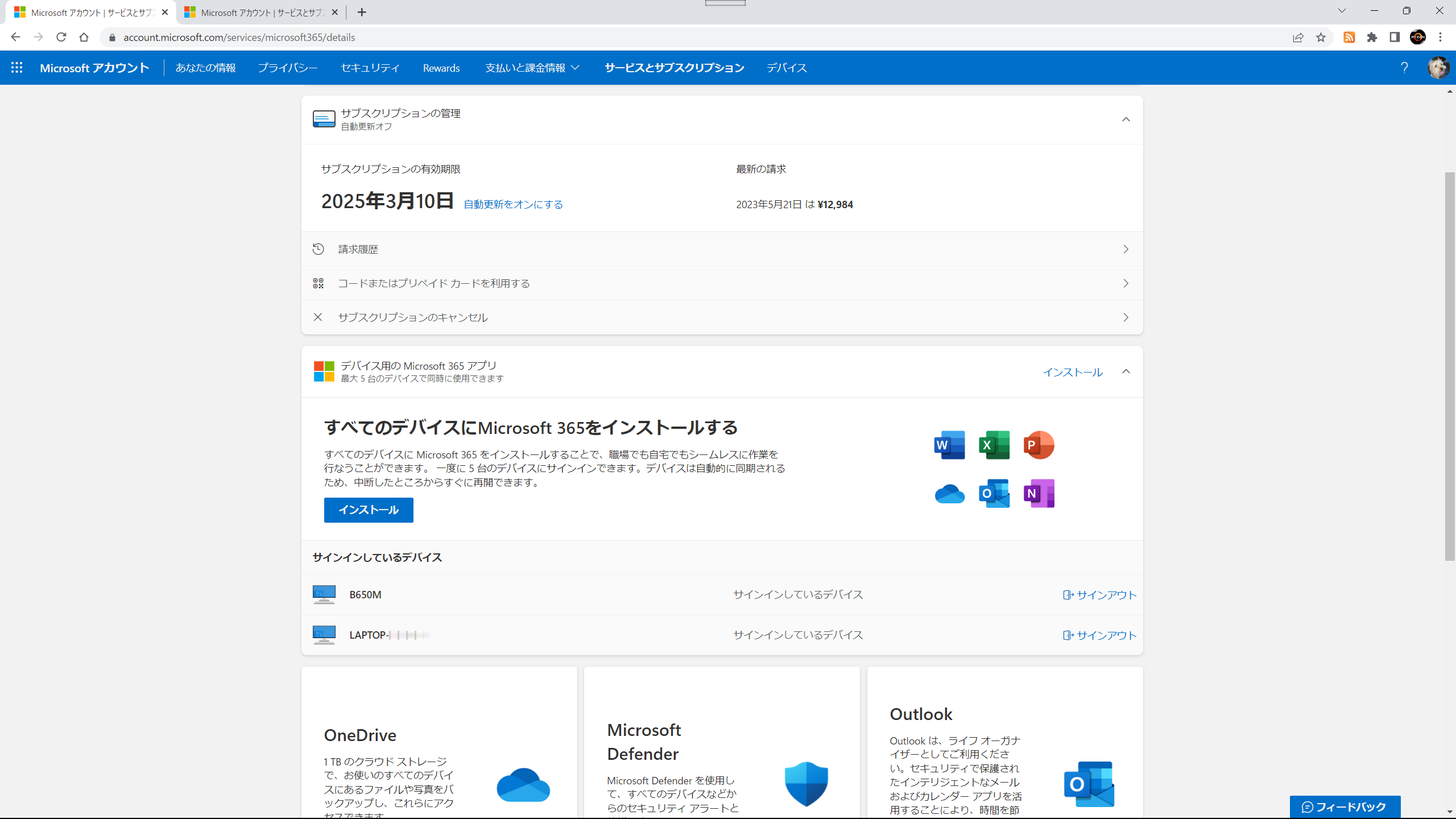Open セキュリティ nav item
The width and height of the screenshot is (1456, 819).
(370, 68)
